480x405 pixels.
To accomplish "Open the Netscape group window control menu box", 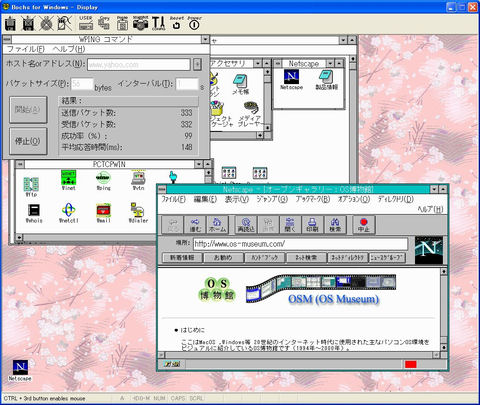I will [x=277, y=63].
